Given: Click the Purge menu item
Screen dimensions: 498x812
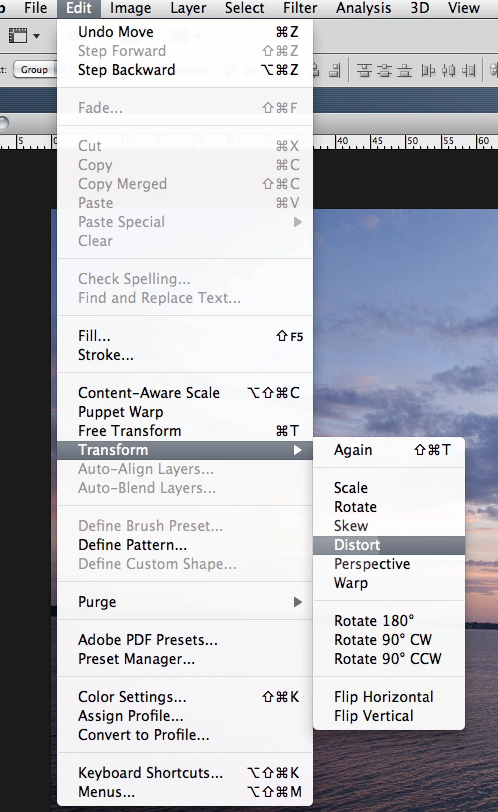Looking at the screenshot, I should click(185, 602).
